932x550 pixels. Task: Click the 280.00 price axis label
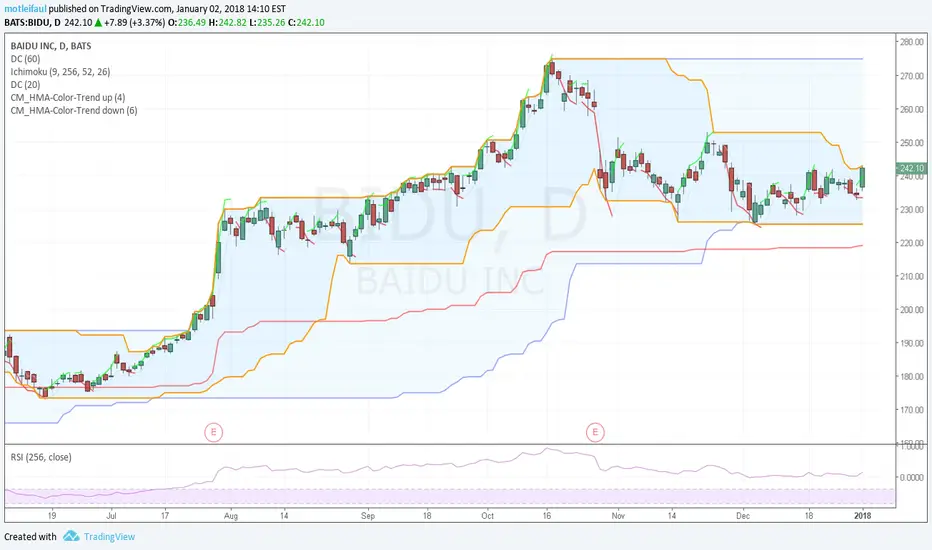point(912,42)
